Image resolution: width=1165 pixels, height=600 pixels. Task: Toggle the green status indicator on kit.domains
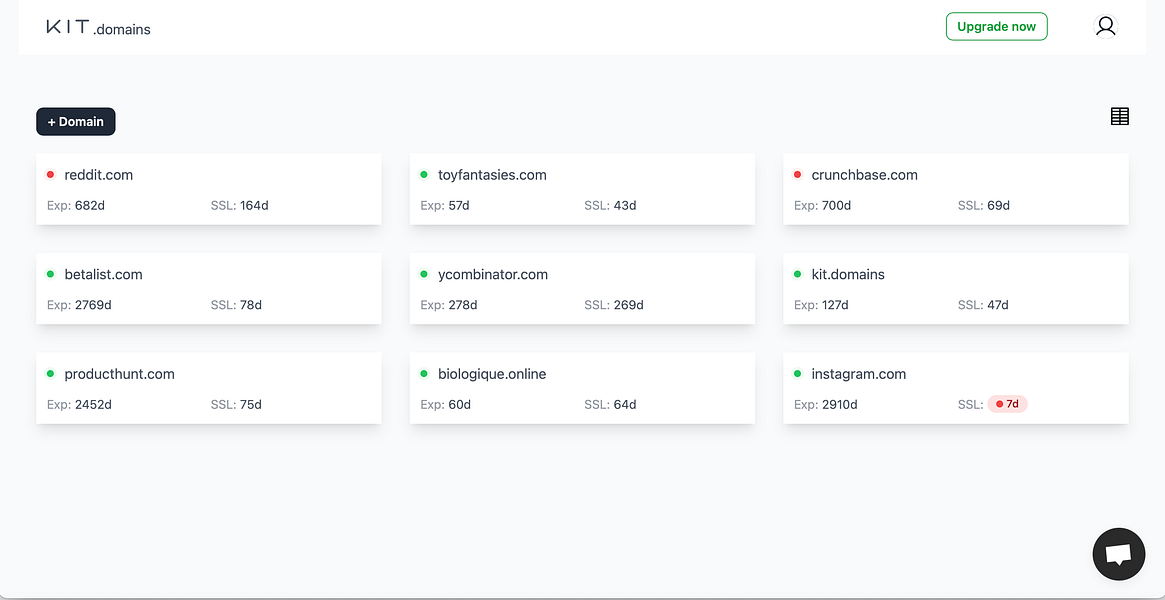click(798, 274)
